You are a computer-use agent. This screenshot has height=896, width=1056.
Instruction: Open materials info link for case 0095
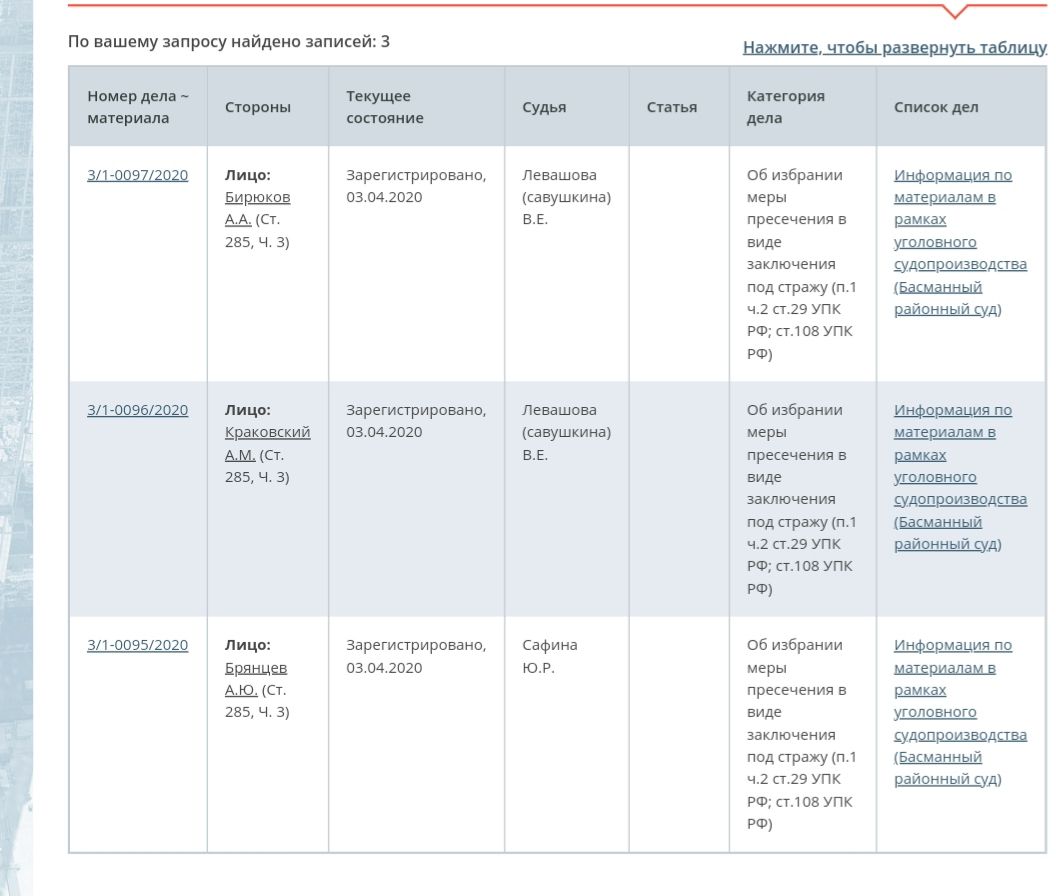960,712
